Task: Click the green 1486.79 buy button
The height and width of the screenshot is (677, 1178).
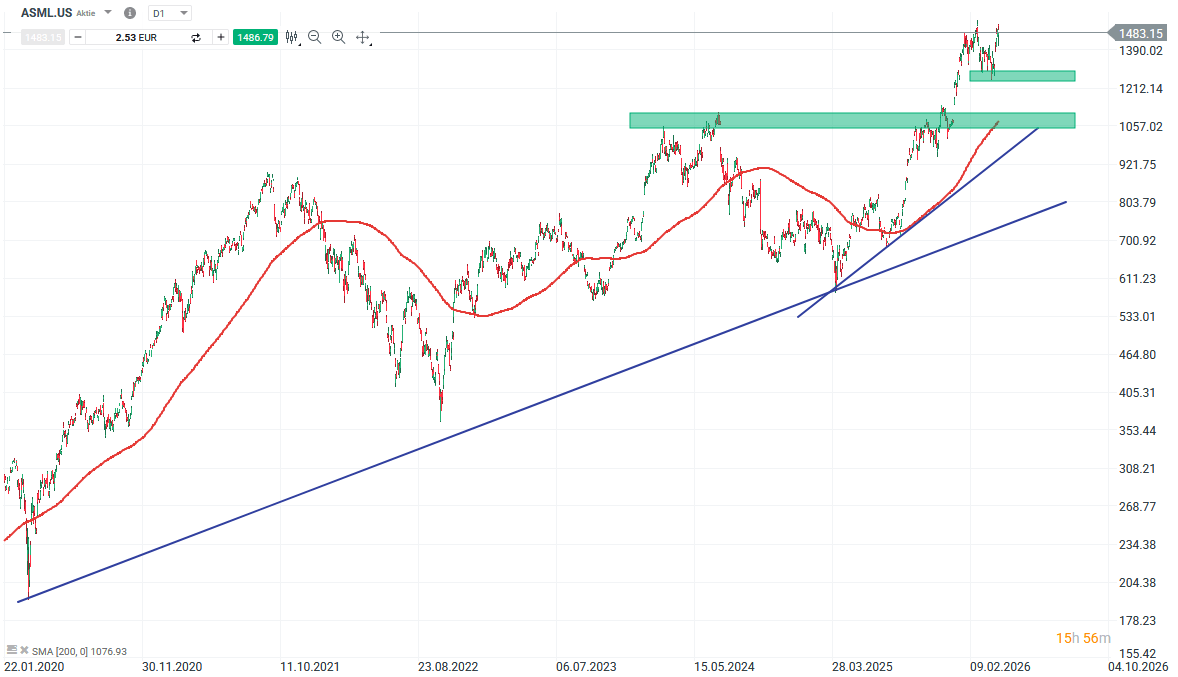Action: click(x=255, y=37)
